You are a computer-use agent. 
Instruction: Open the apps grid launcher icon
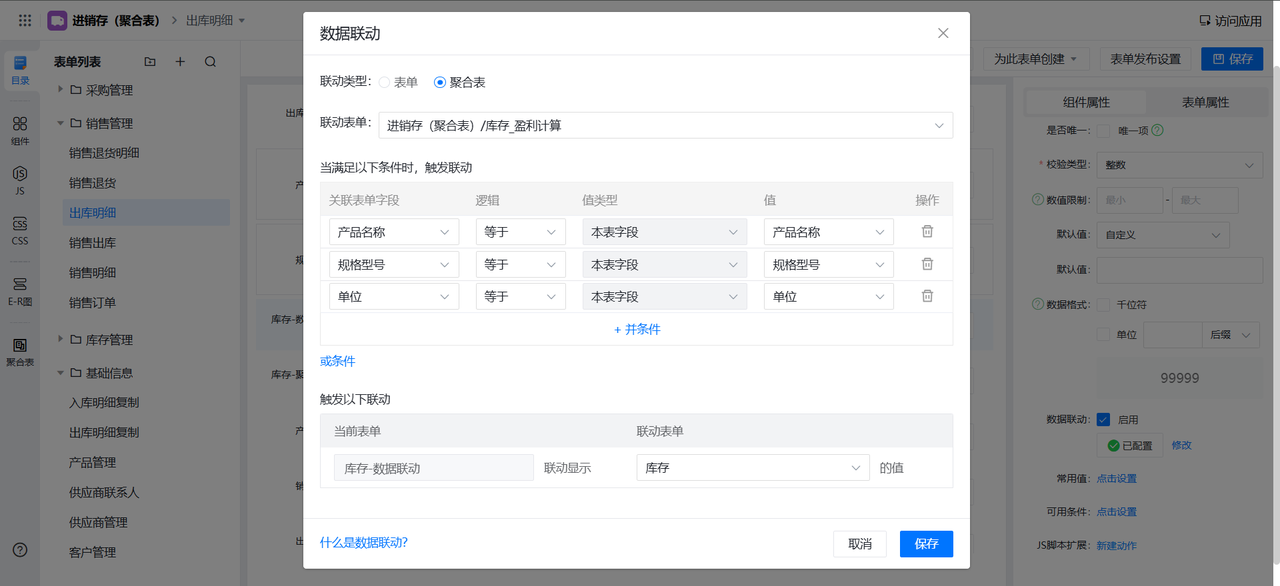[x=25, y=20]
